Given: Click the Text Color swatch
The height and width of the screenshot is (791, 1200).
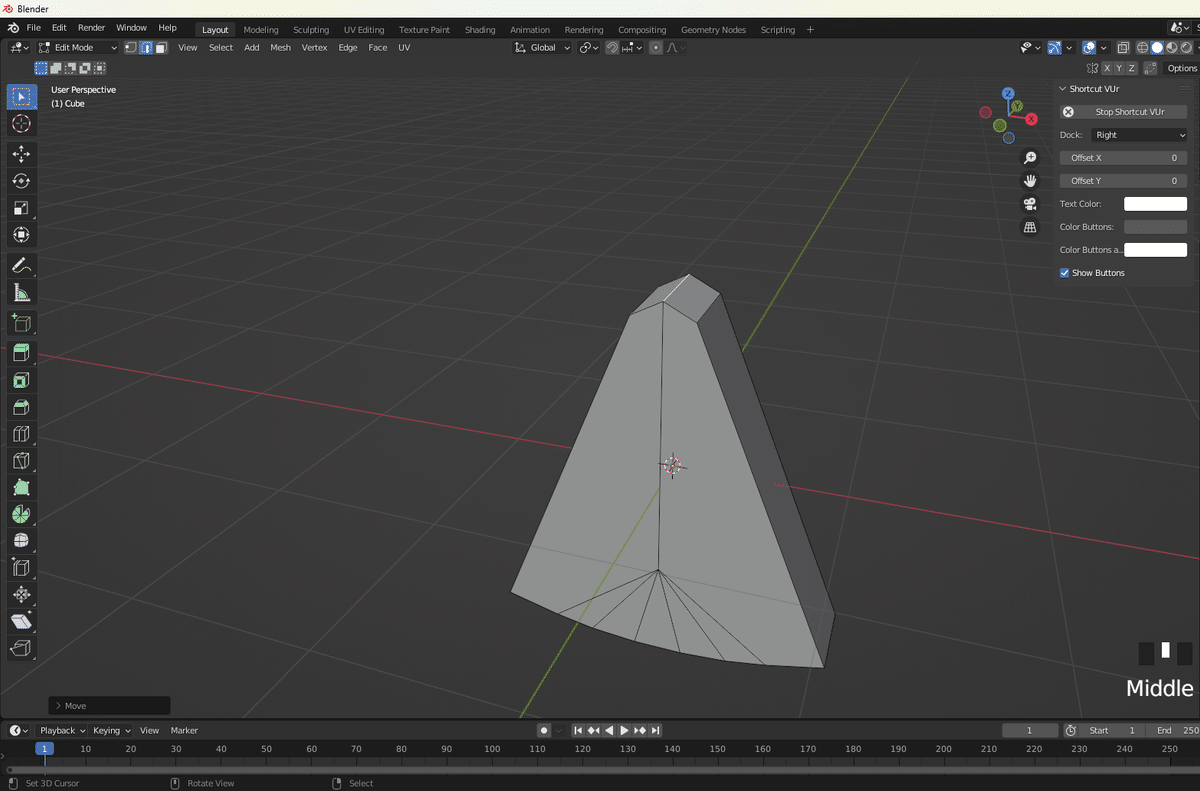Looking at the screenshot, I should (x=1156, y=204).
